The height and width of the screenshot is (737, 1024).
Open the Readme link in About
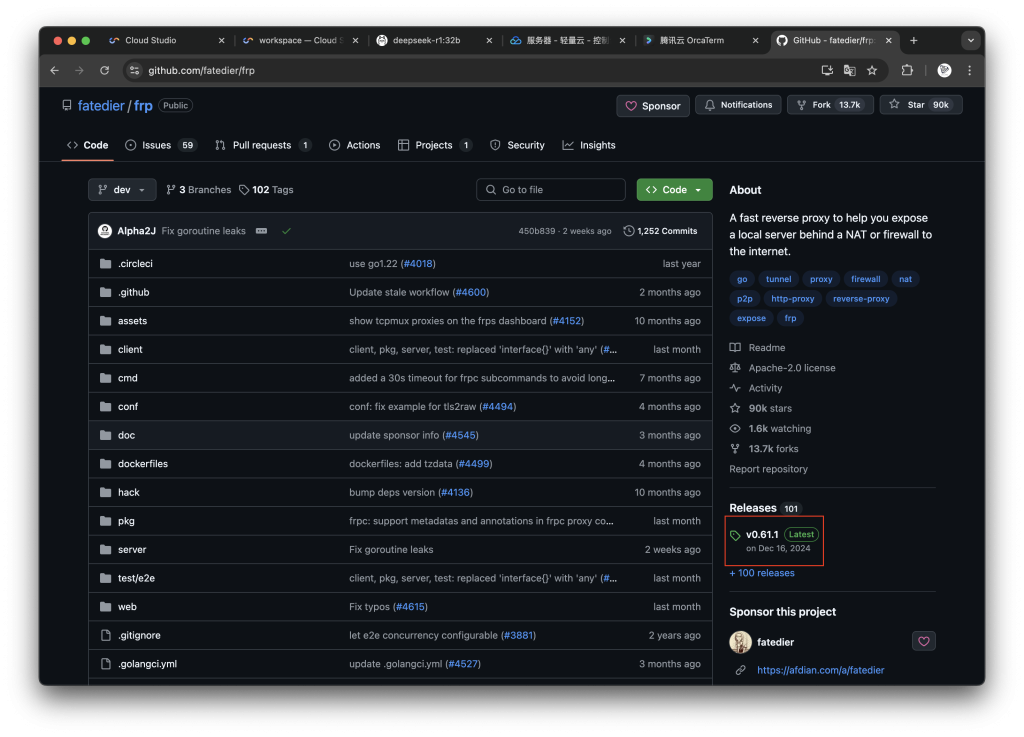[758, 348]
